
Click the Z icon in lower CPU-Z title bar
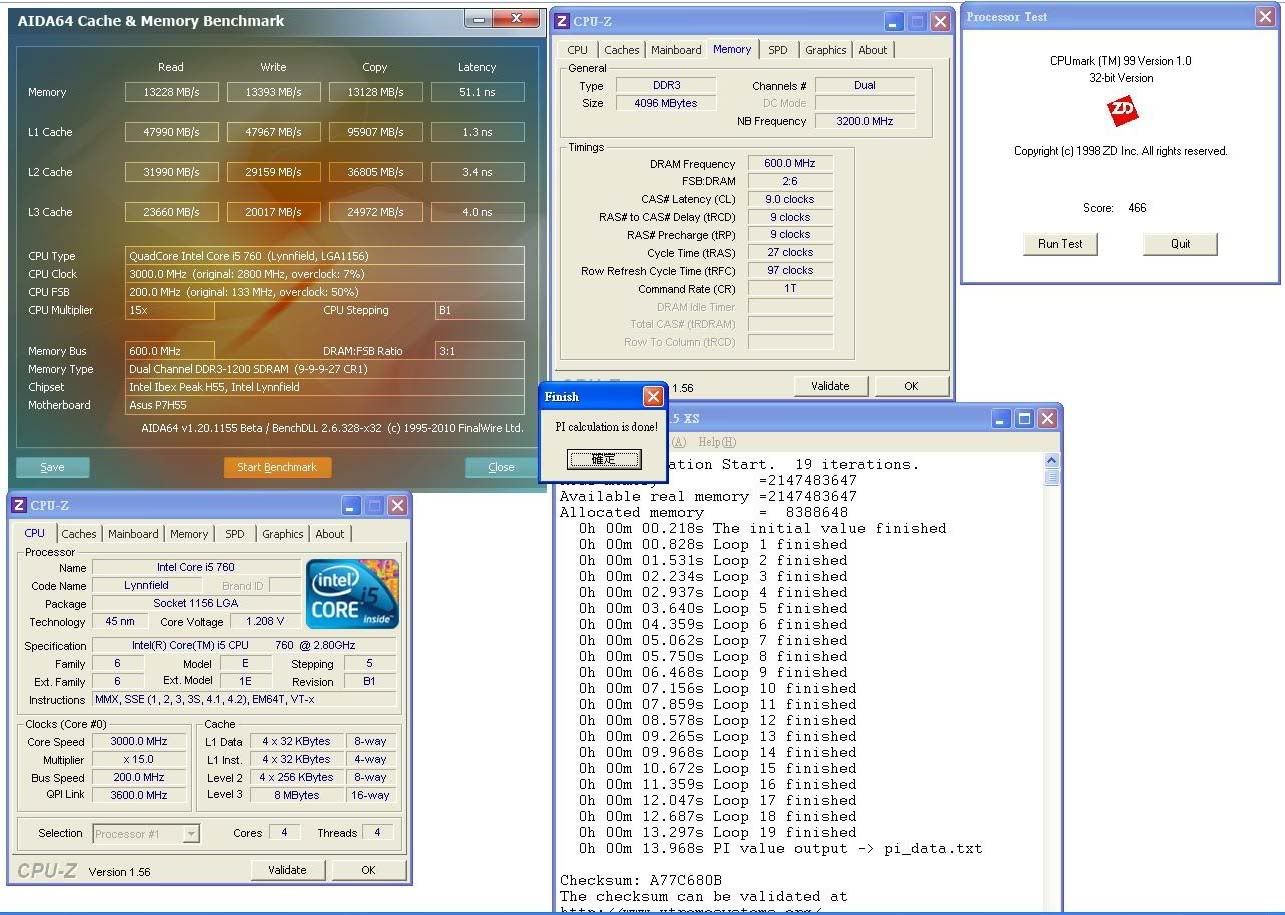tap(19, 505)
